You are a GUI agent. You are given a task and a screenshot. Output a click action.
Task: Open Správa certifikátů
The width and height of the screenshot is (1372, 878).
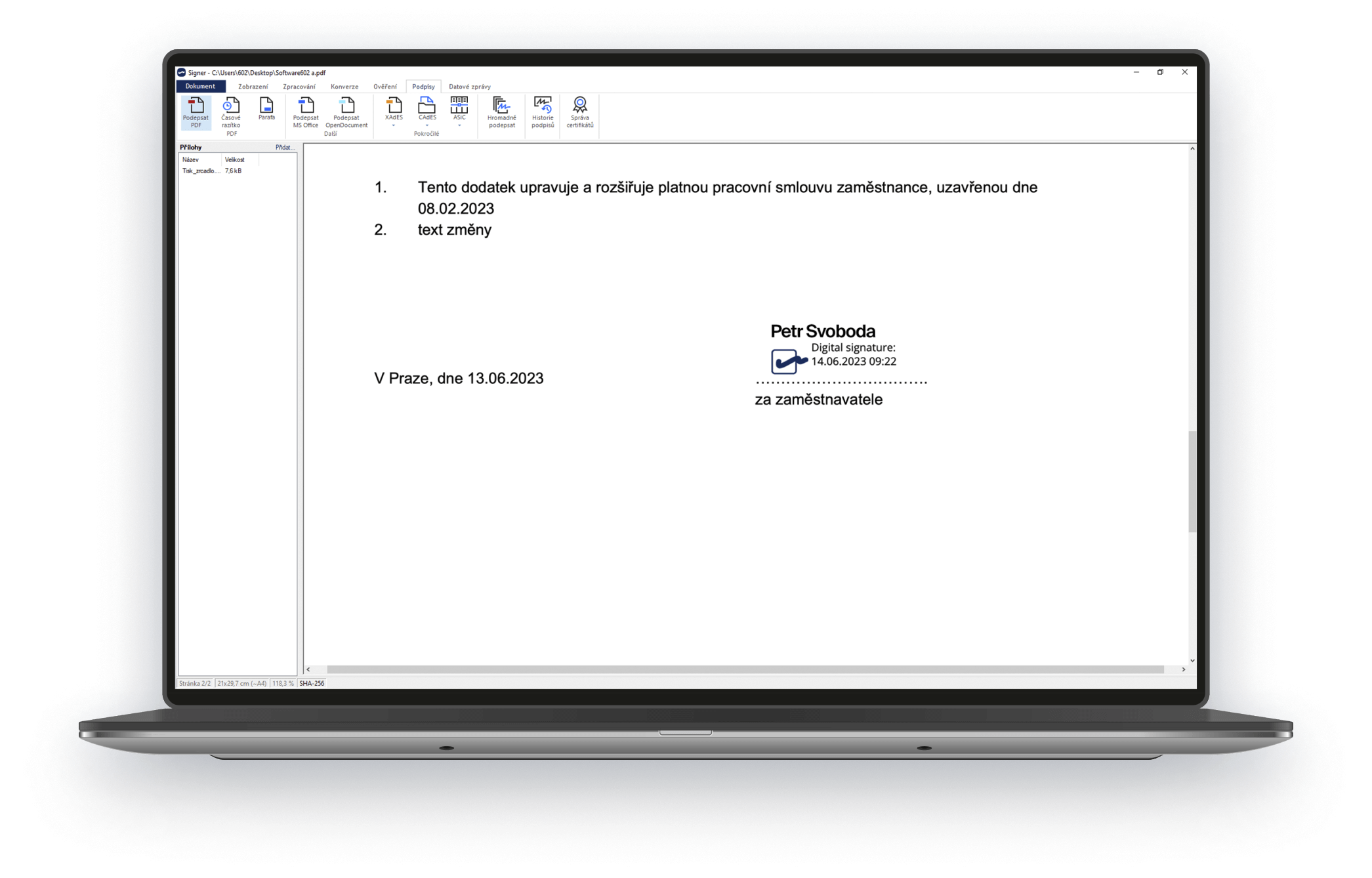(580, 112)
